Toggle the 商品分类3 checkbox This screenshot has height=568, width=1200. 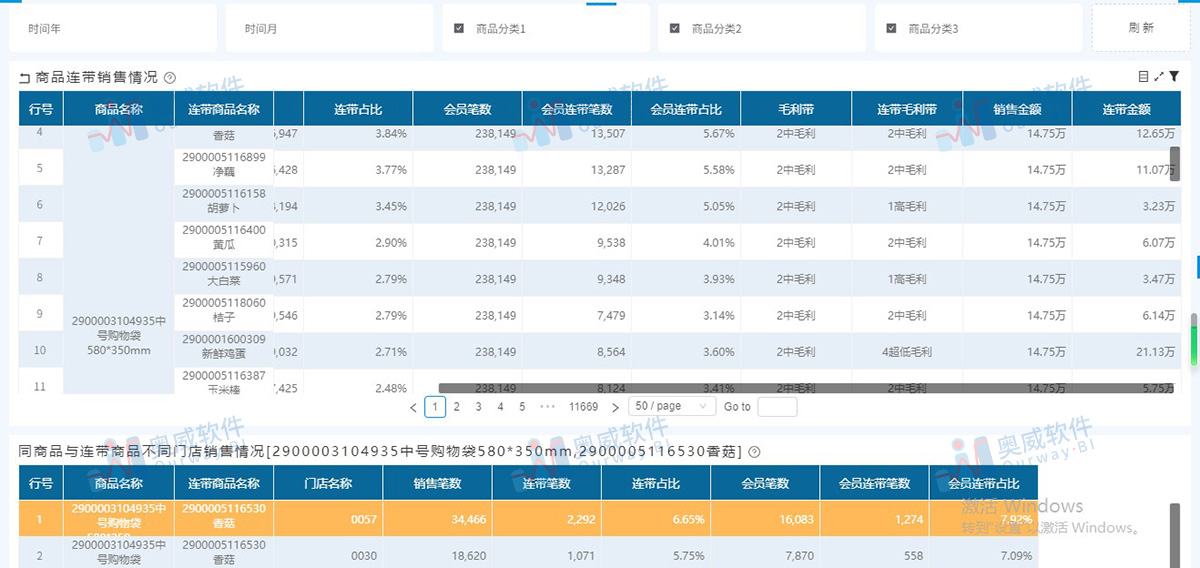pos(891,29)
